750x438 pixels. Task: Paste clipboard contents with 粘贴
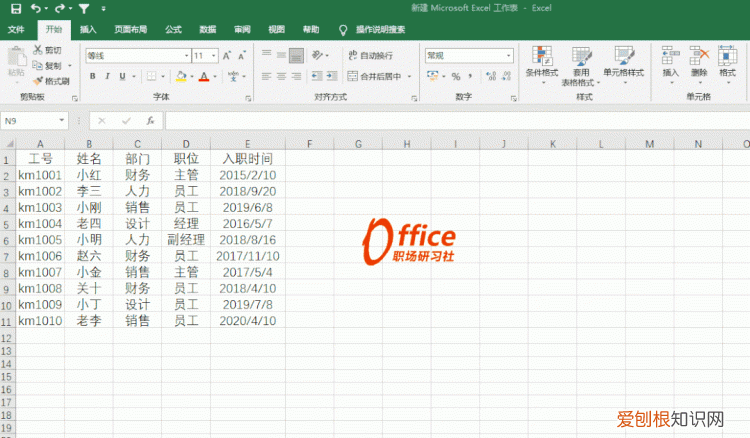point(16,62)
